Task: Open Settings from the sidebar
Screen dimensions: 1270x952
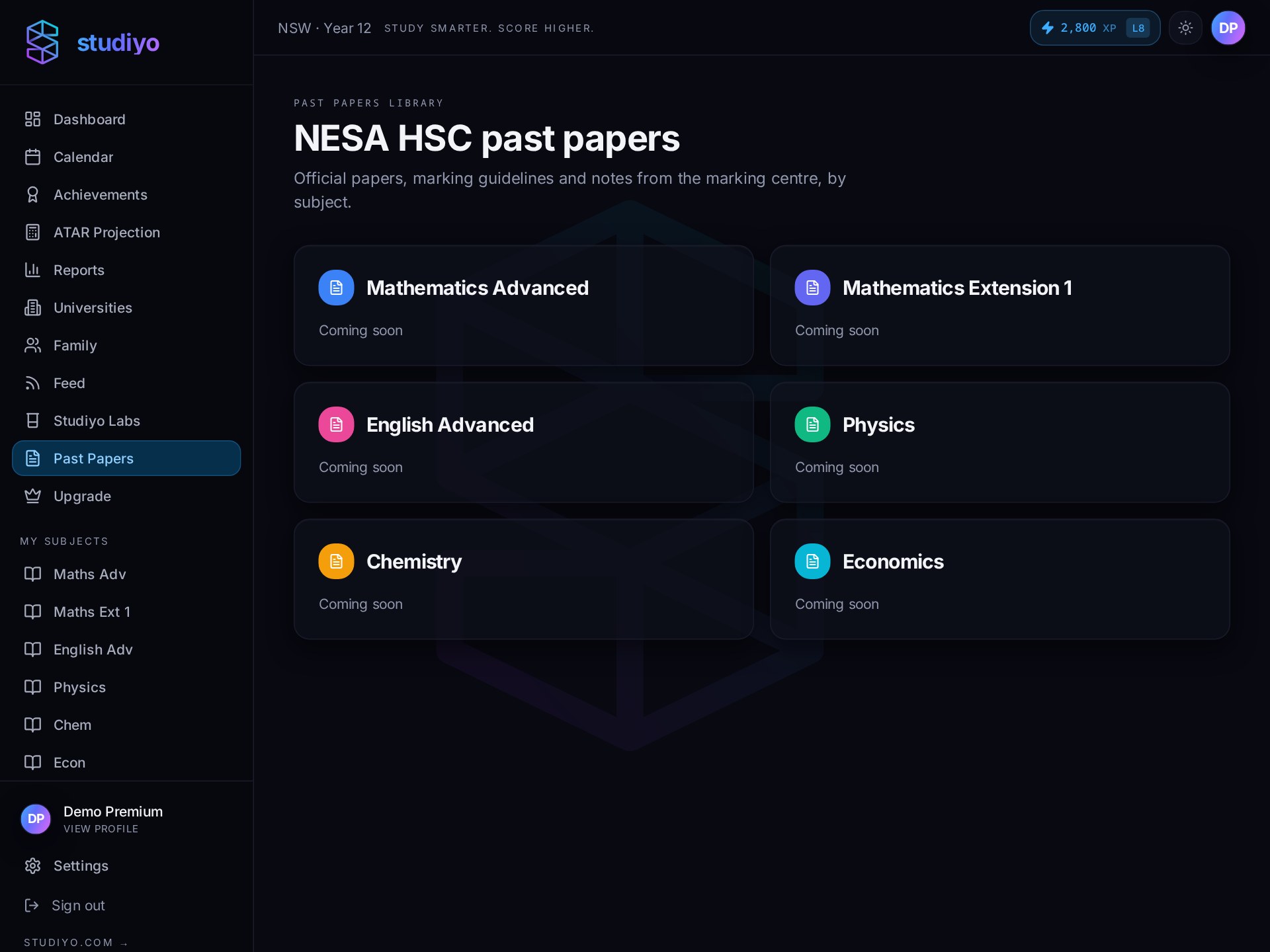Action: [126, 865]
